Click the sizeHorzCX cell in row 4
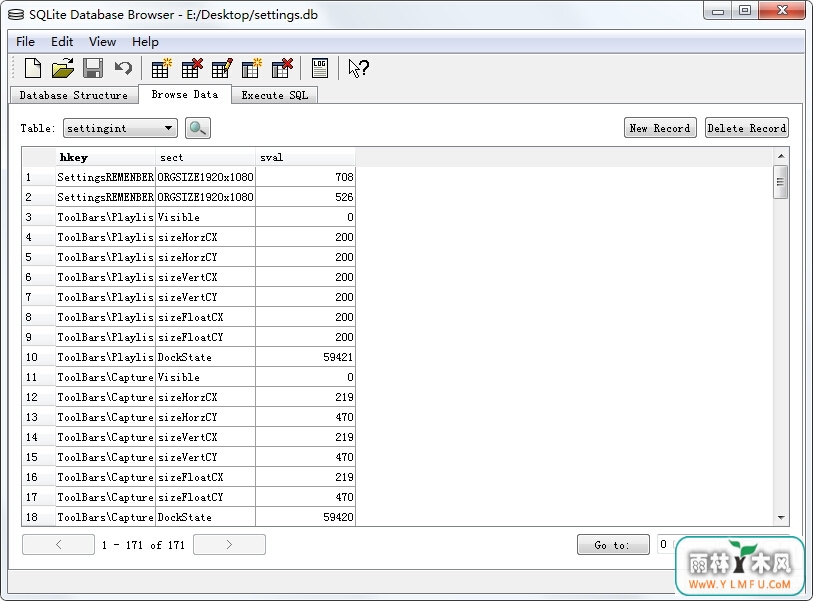Image resolution: width=813 pixels, height=601 pixels. tap(205, 237)
